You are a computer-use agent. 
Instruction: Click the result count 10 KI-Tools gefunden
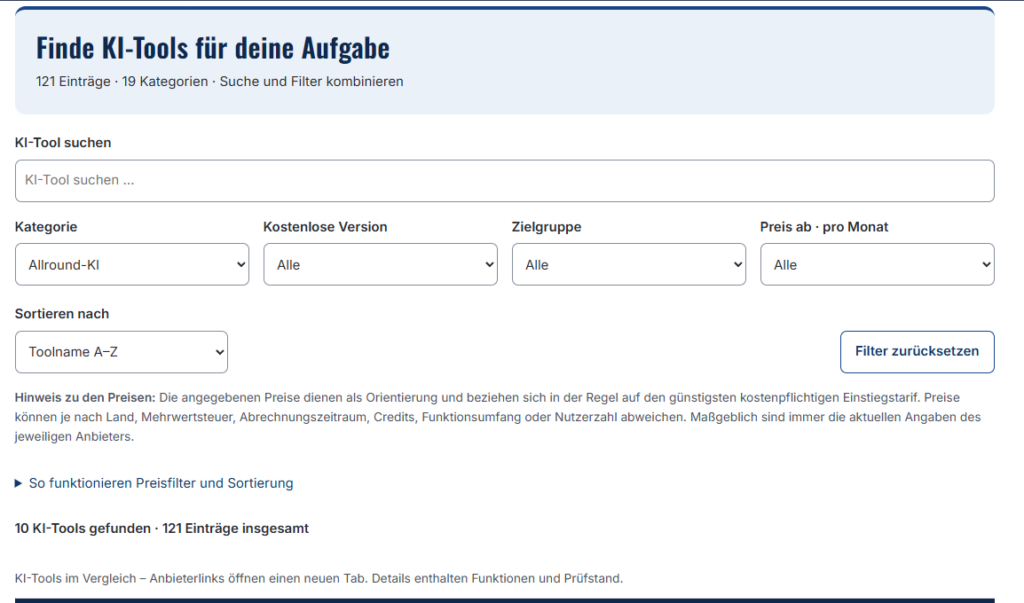coord(83,529)
